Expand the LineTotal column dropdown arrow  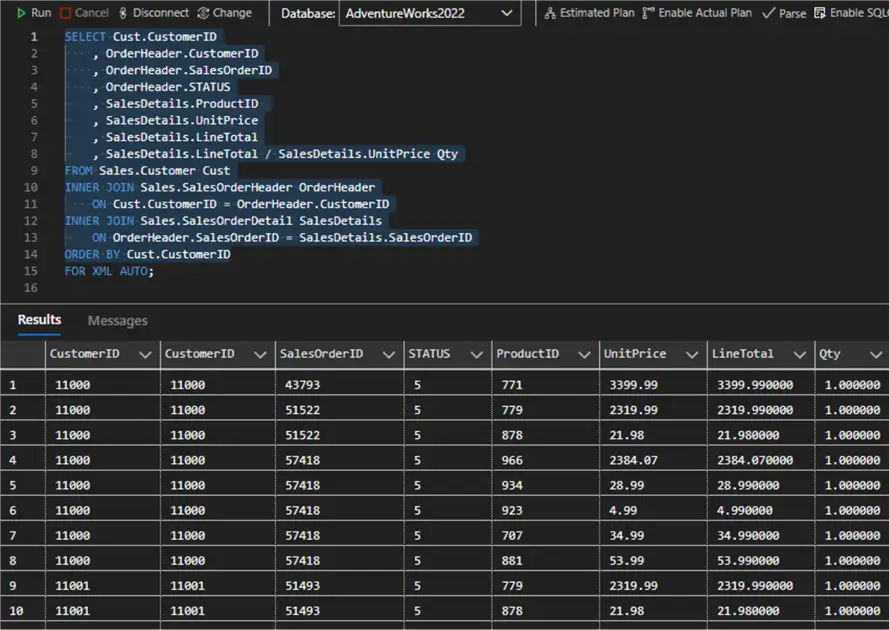(798, 354)
